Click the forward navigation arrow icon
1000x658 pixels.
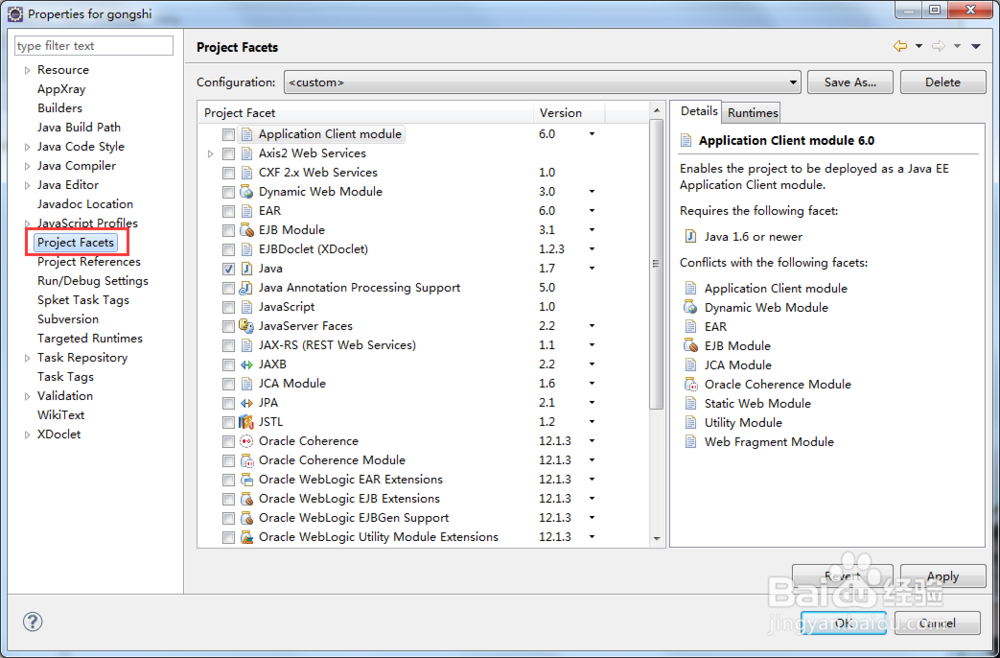pos(938,46)
